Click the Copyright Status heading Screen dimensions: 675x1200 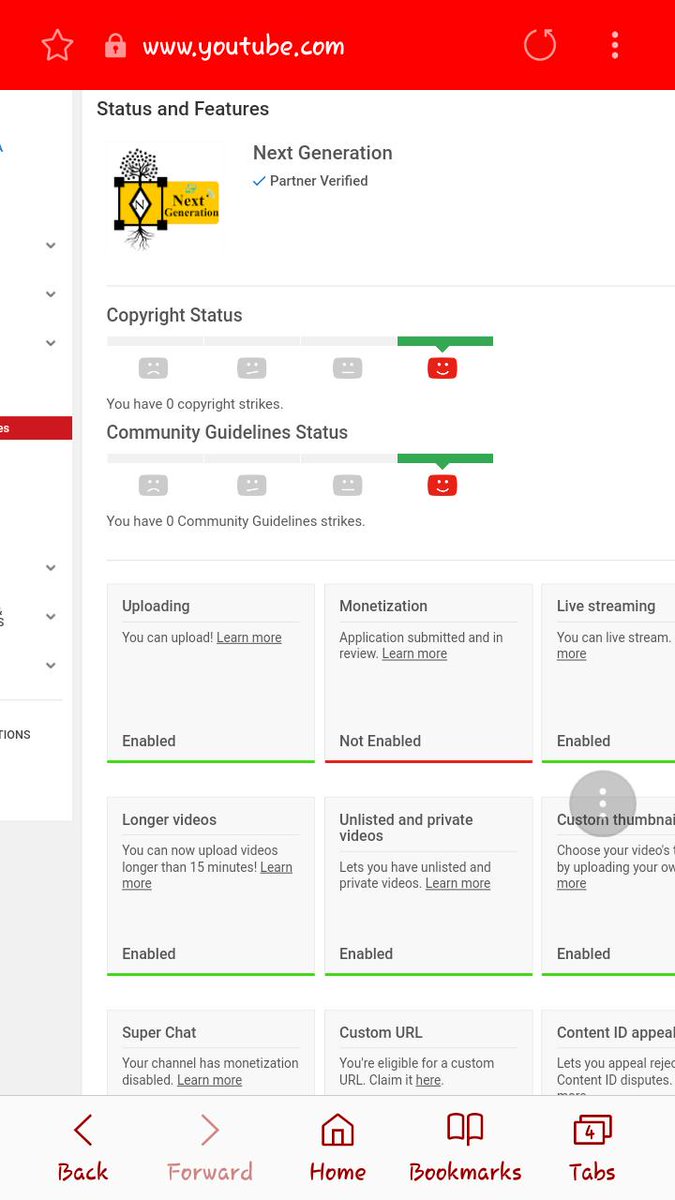click(174, 315)
